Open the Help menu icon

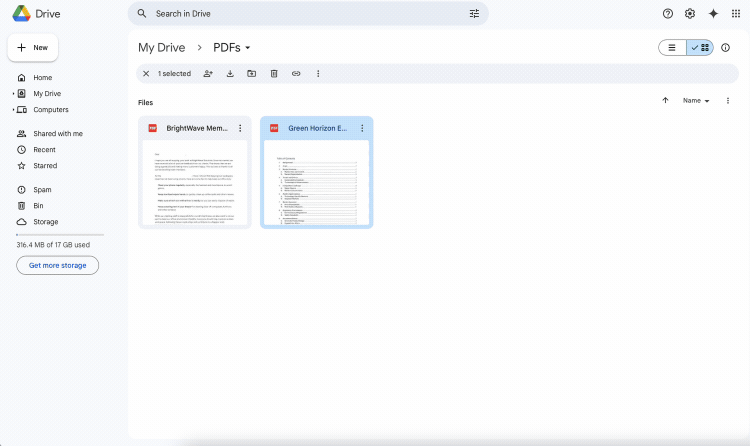click(x=668, y=13)
